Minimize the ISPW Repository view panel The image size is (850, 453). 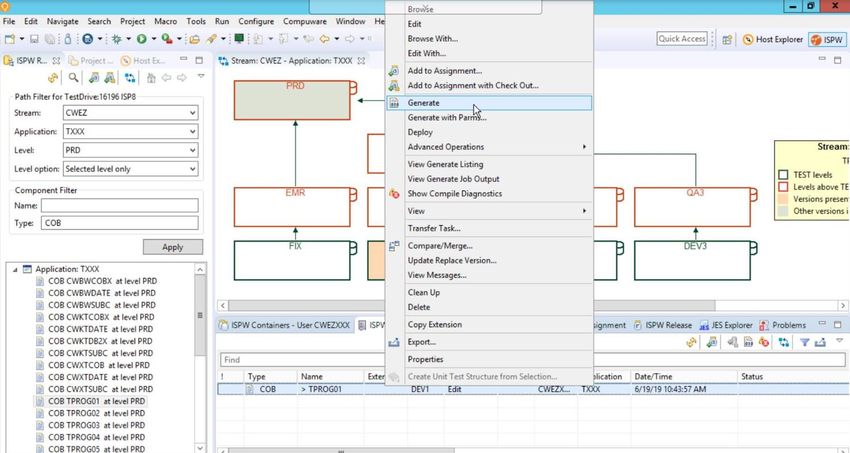click(184, 60)
